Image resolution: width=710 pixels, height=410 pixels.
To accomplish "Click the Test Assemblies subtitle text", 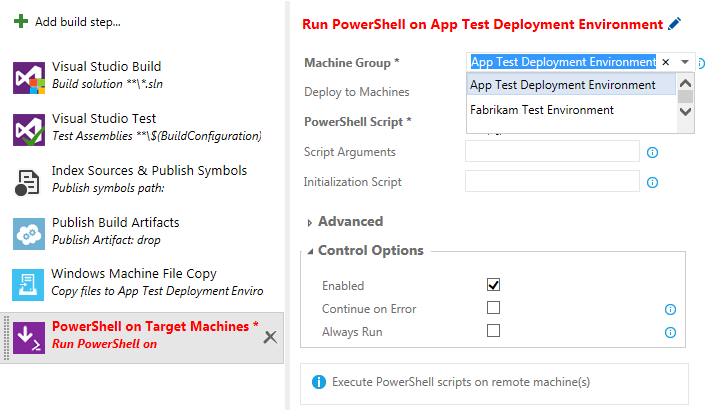I will [x=156, y=136].
